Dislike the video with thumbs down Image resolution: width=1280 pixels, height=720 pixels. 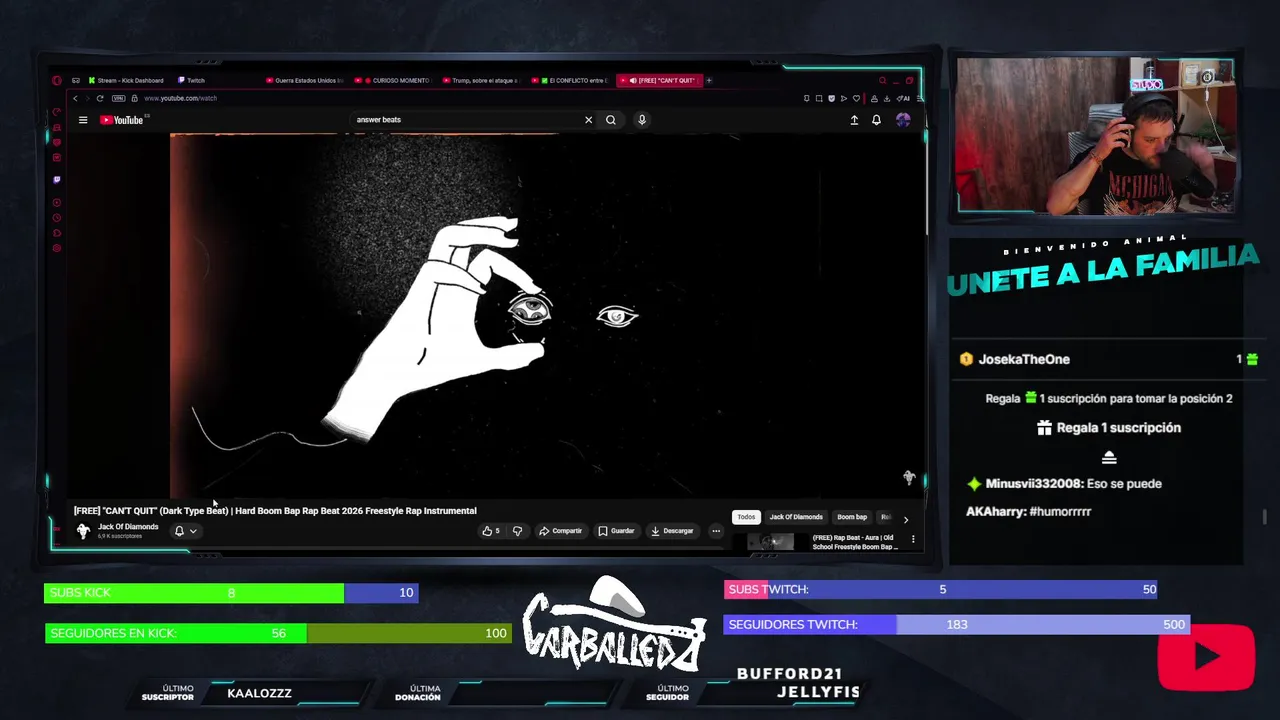pos(517,531)
